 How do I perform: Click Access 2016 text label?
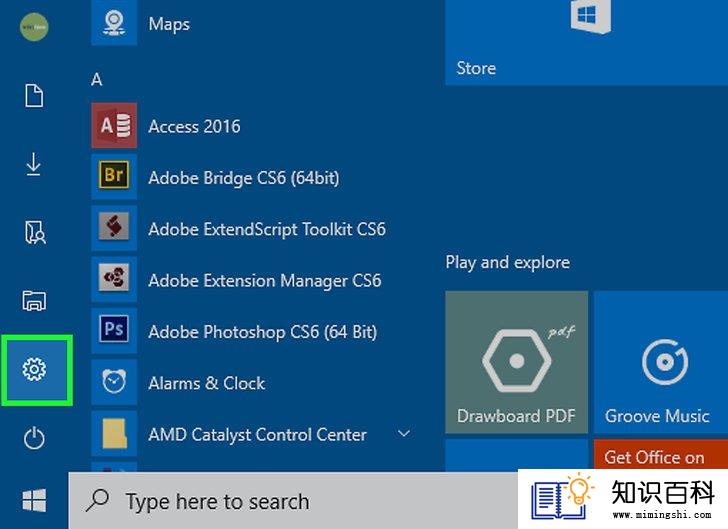195,126
